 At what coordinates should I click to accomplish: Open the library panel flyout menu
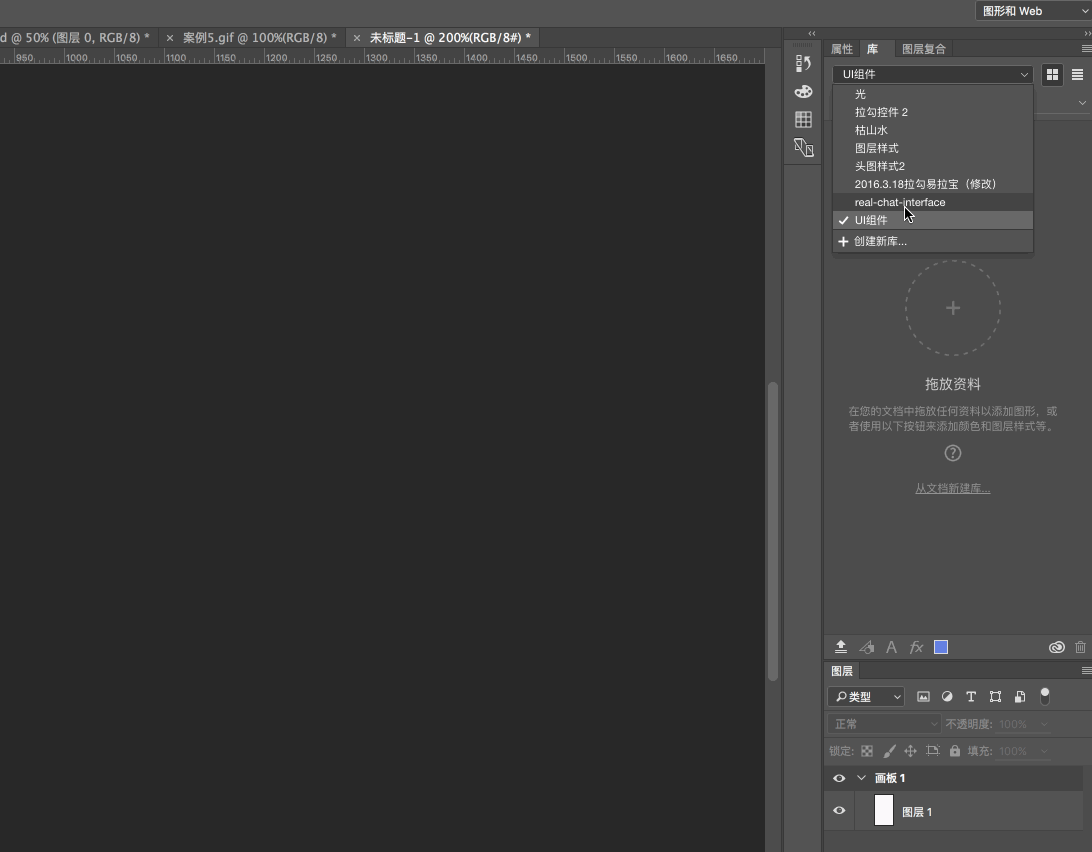1086,49
